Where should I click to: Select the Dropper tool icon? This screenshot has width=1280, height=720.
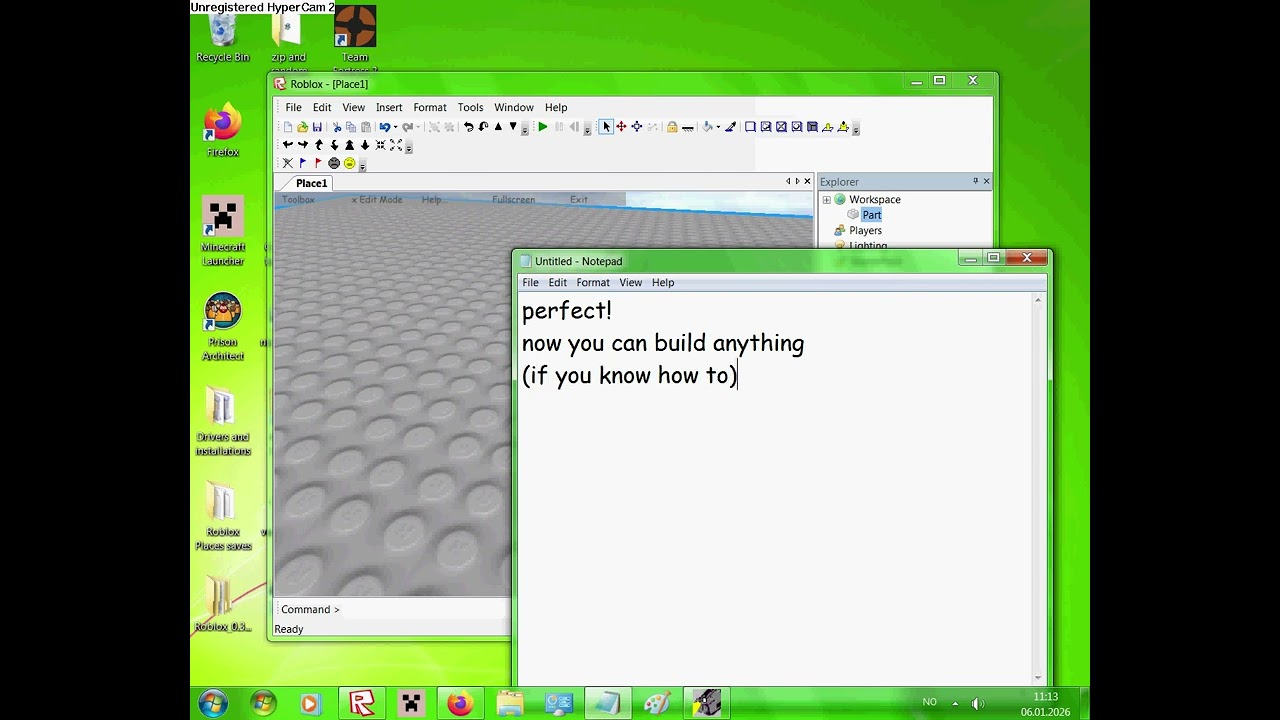pos(731,127)
